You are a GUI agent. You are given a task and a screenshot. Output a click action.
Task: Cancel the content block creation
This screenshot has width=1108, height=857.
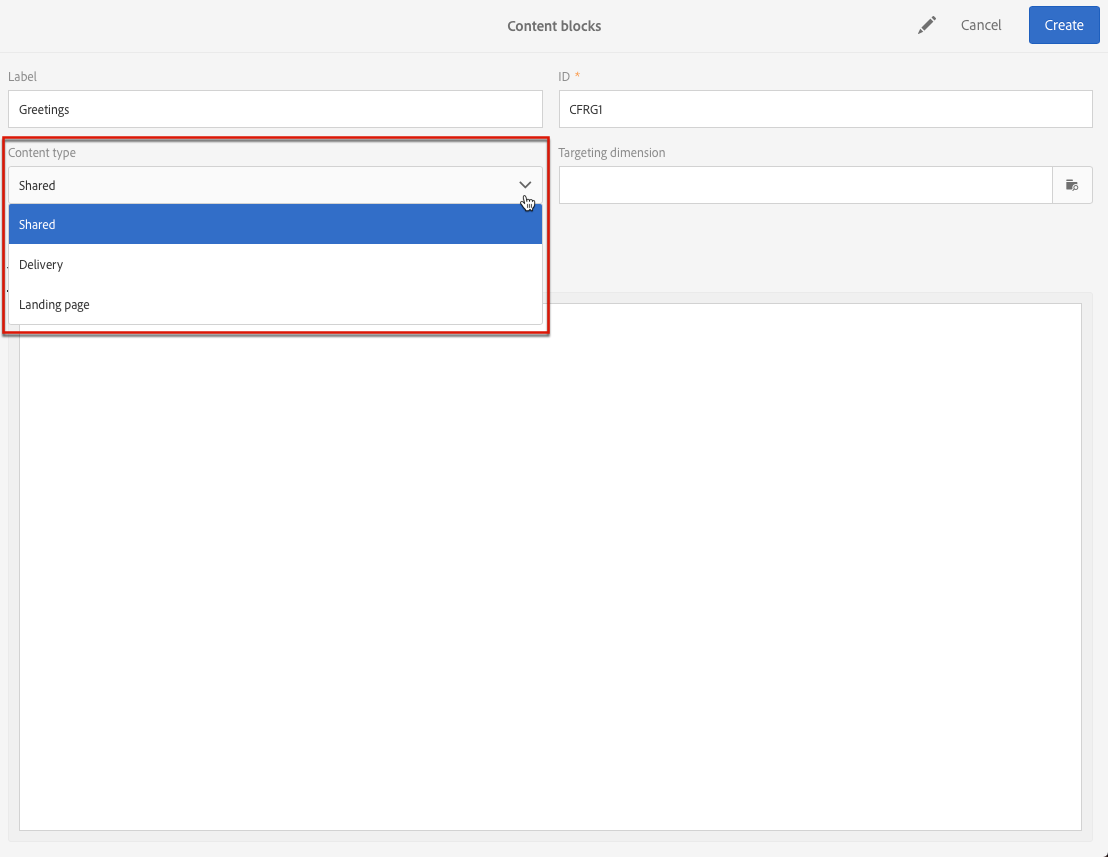[x=981, y=25]
